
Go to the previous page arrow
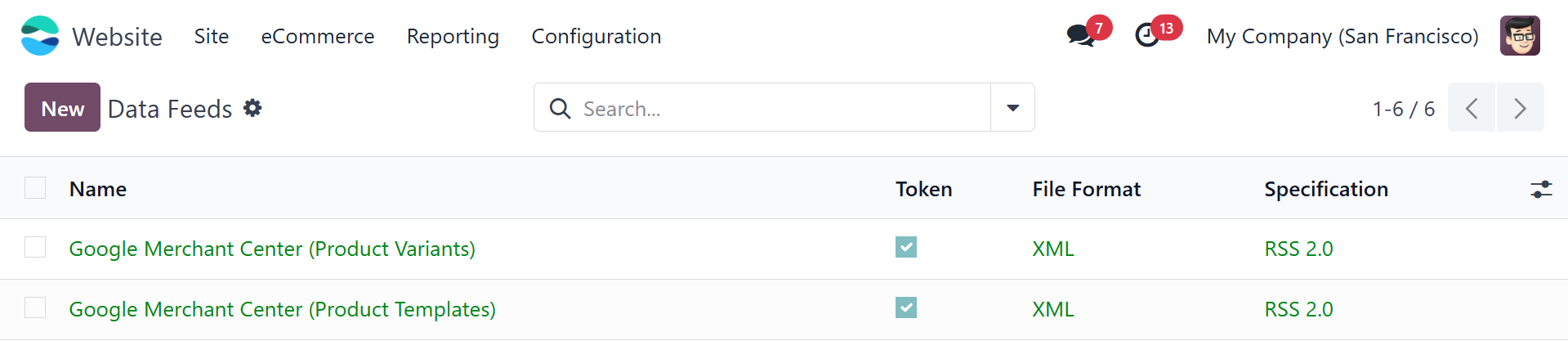tap(1472, 108)
